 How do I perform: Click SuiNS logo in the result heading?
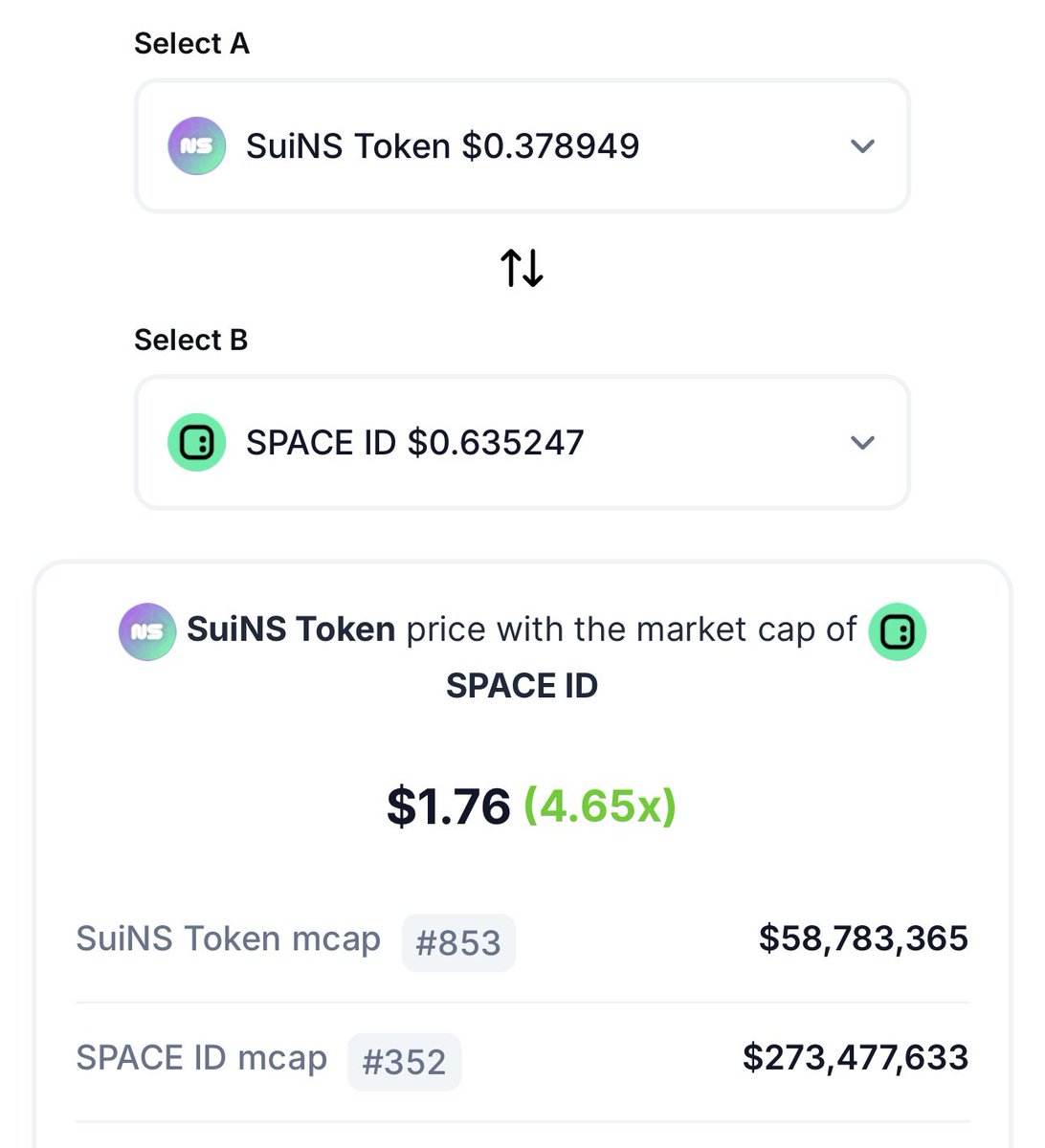pos(147,631)
